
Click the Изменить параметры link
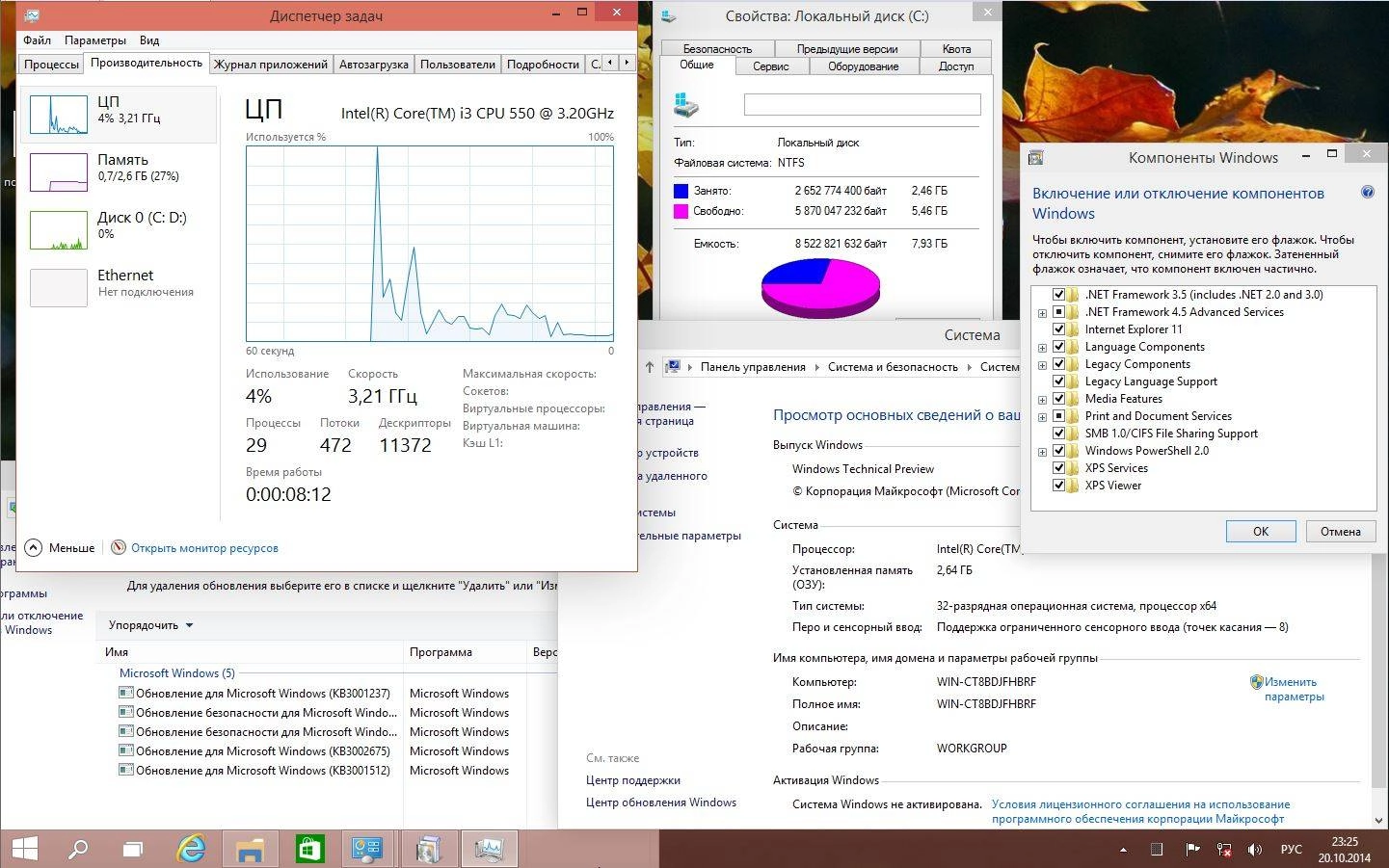(1295, 689)
